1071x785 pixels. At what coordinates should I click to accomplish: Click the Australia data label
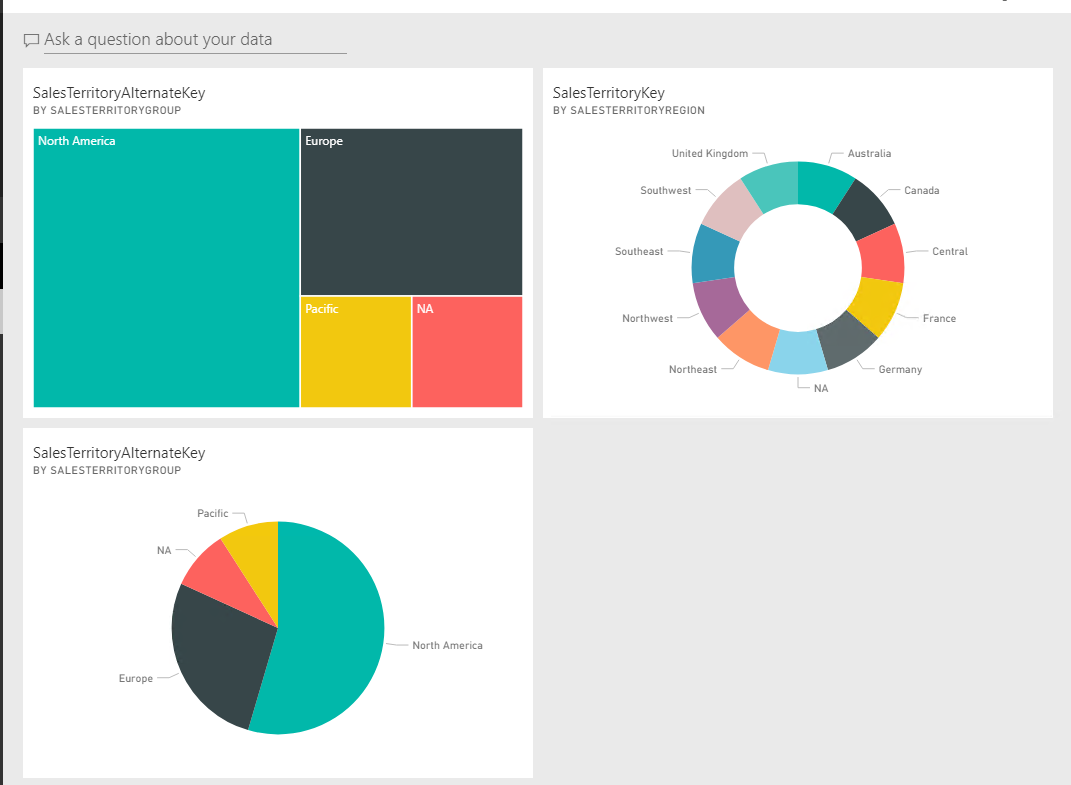click(x=869, y=154)
